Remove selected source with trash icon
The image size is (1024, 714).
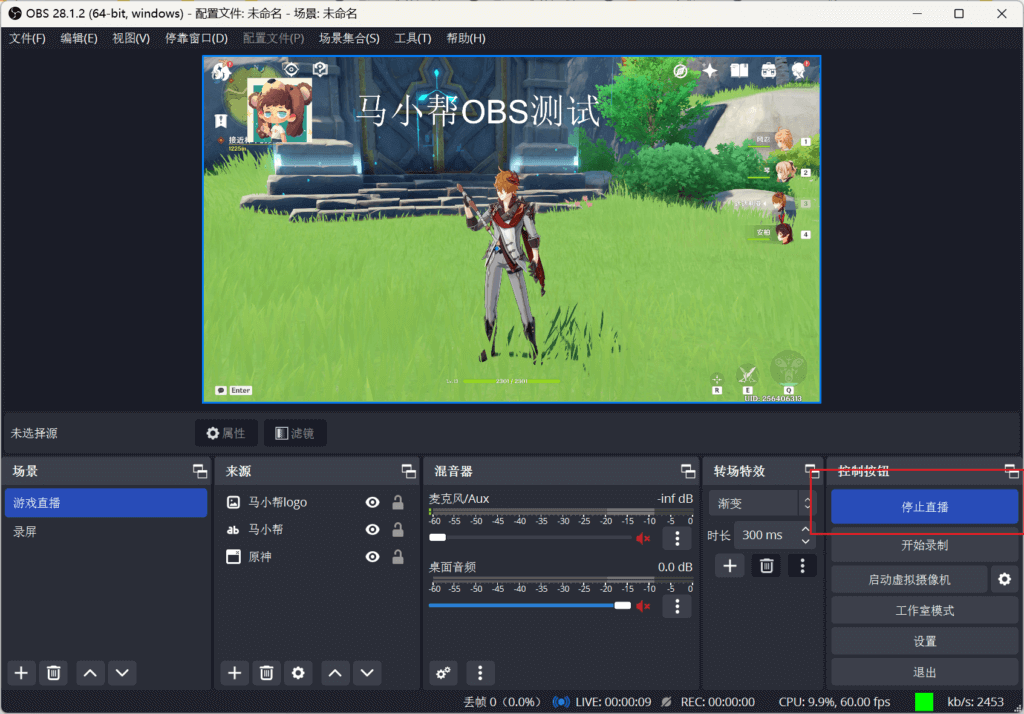266,673
